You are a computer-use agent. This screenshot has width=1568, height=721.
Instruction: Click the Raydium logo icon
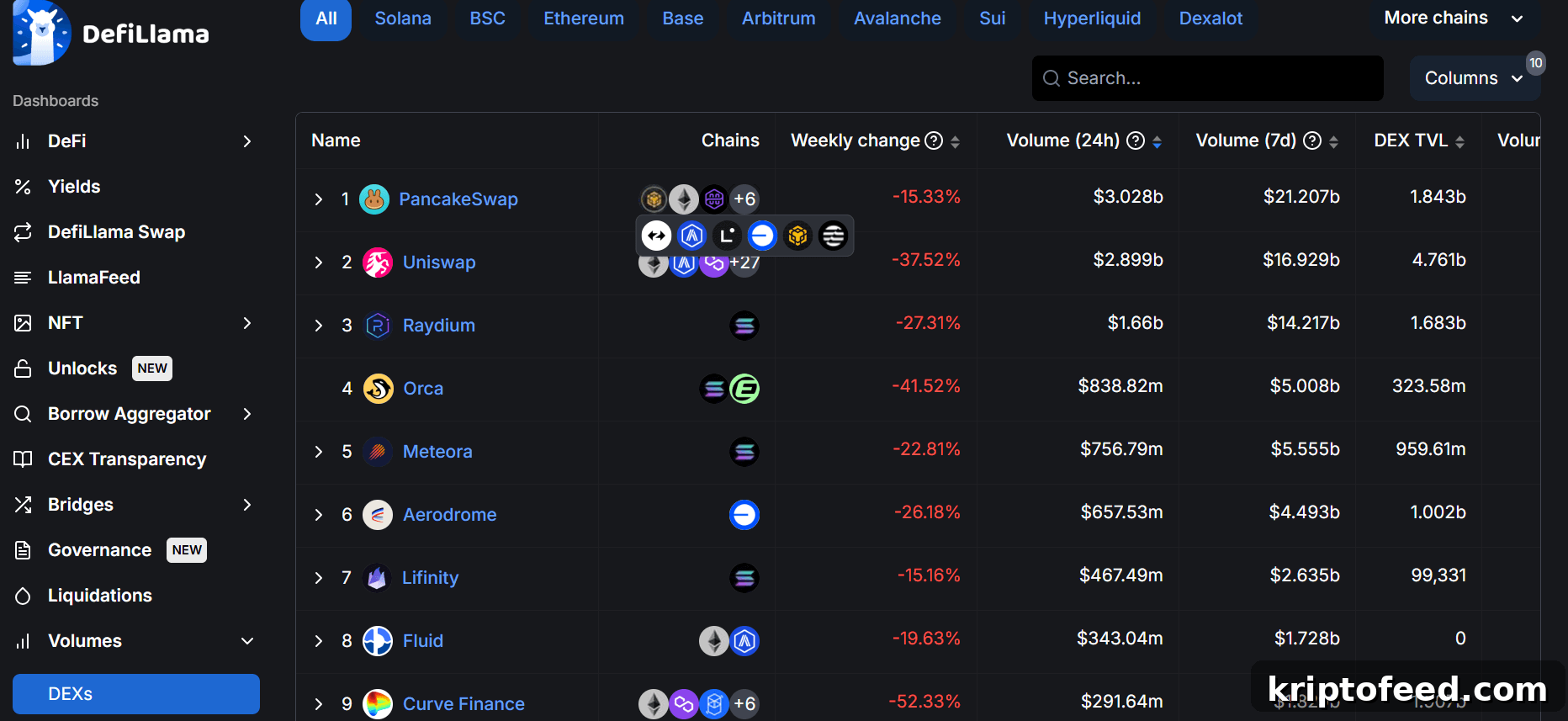(x=378, y=326)
